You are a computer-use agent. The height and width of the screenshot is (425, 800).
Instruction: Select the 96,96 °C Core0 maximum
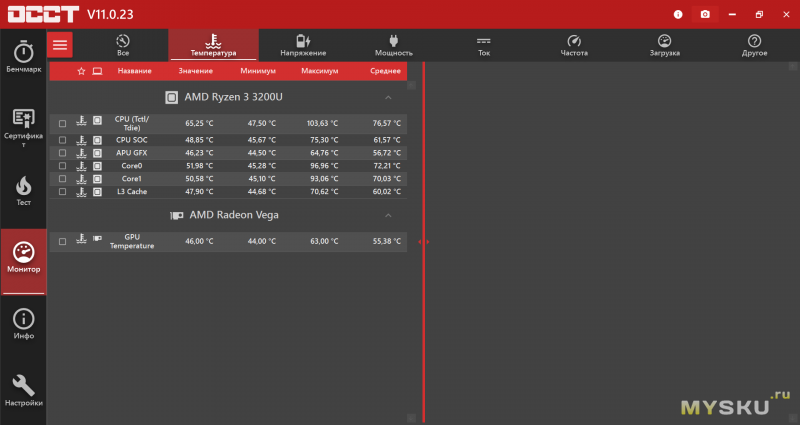(x=324, y=166)
